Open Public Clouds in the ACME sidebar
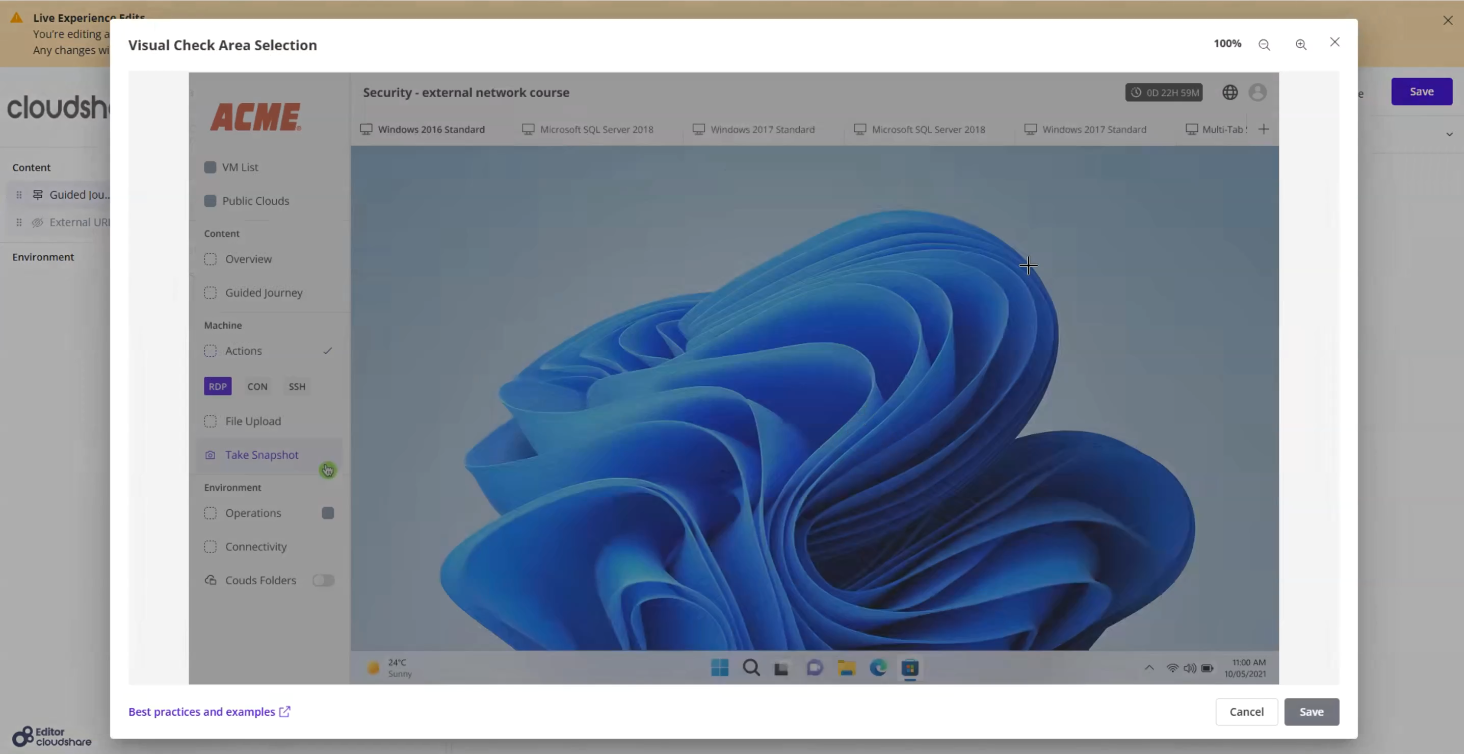Screen dimensions: 1464x754 [255, 201]
